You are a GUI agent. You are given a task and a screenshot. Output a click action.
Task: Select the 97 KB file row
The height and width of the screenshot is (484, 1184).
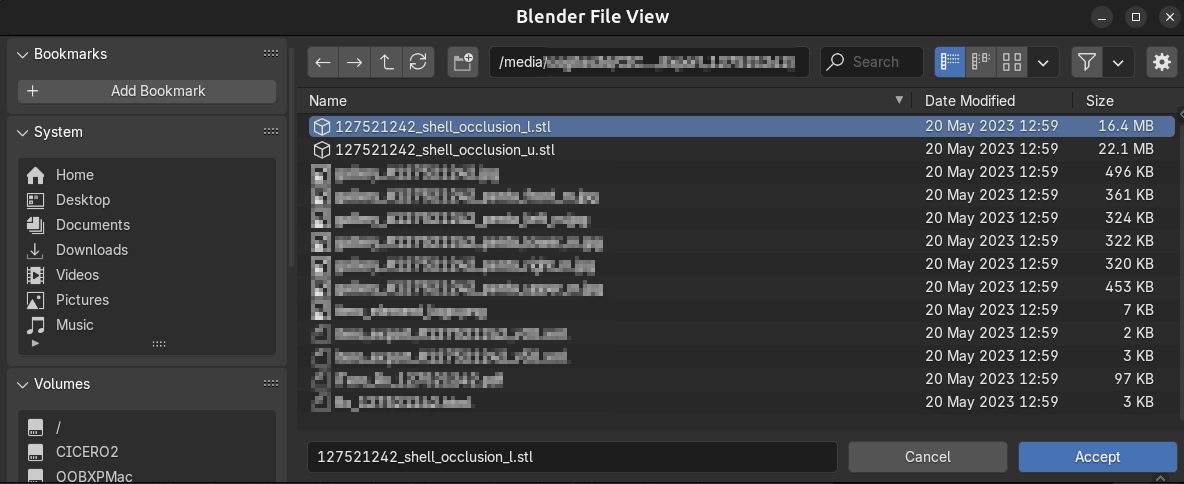742,378
